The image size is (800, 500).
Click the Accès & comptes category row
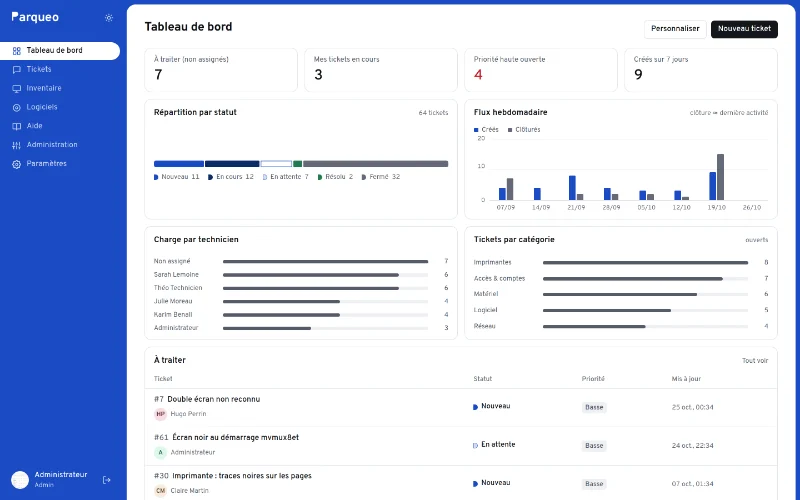tap(621, 279)
